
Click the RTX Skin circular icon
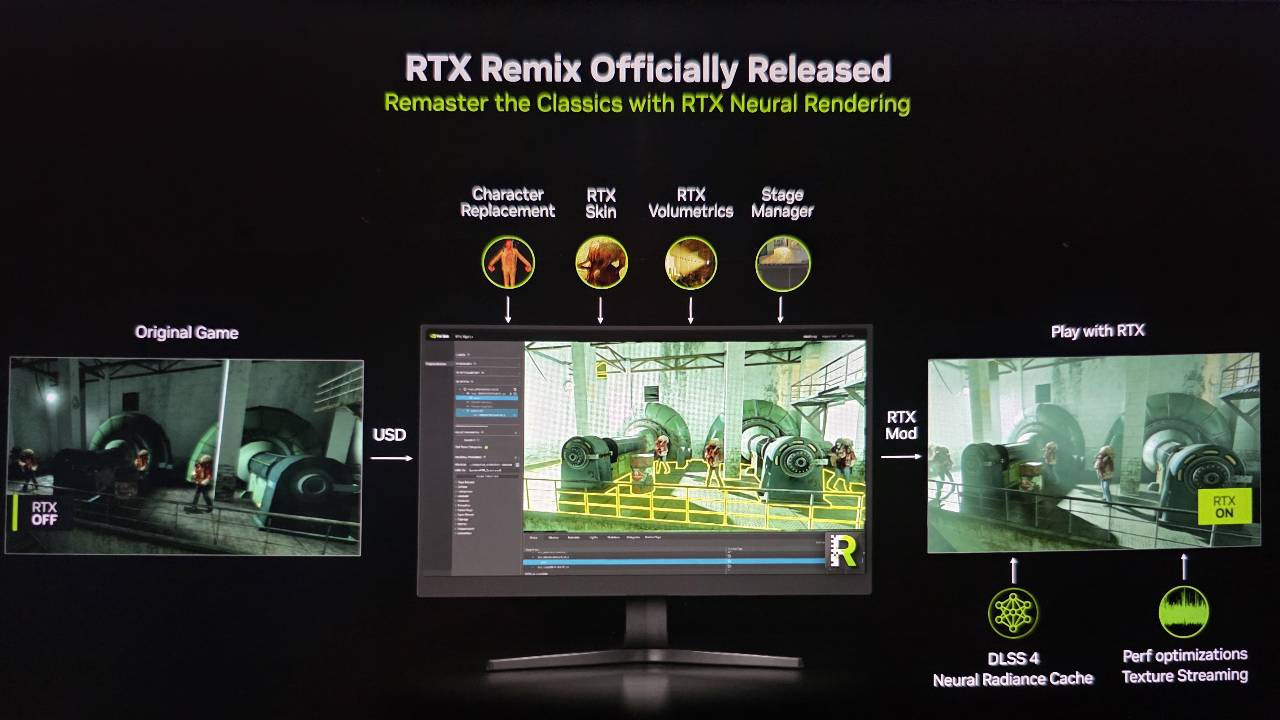pos(601,262)
